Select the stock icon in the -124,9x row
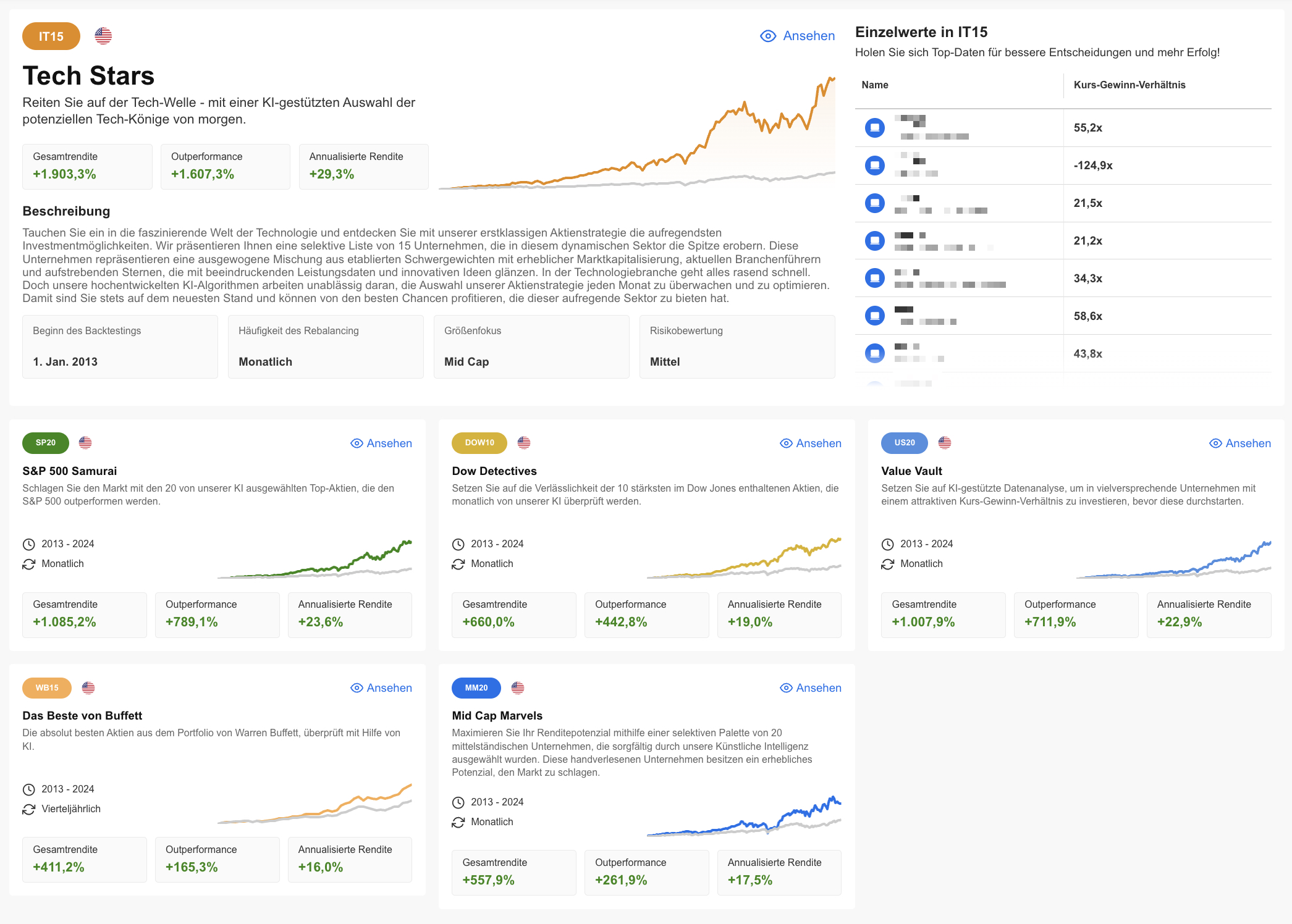1292x924 pixels. [874, 166]
